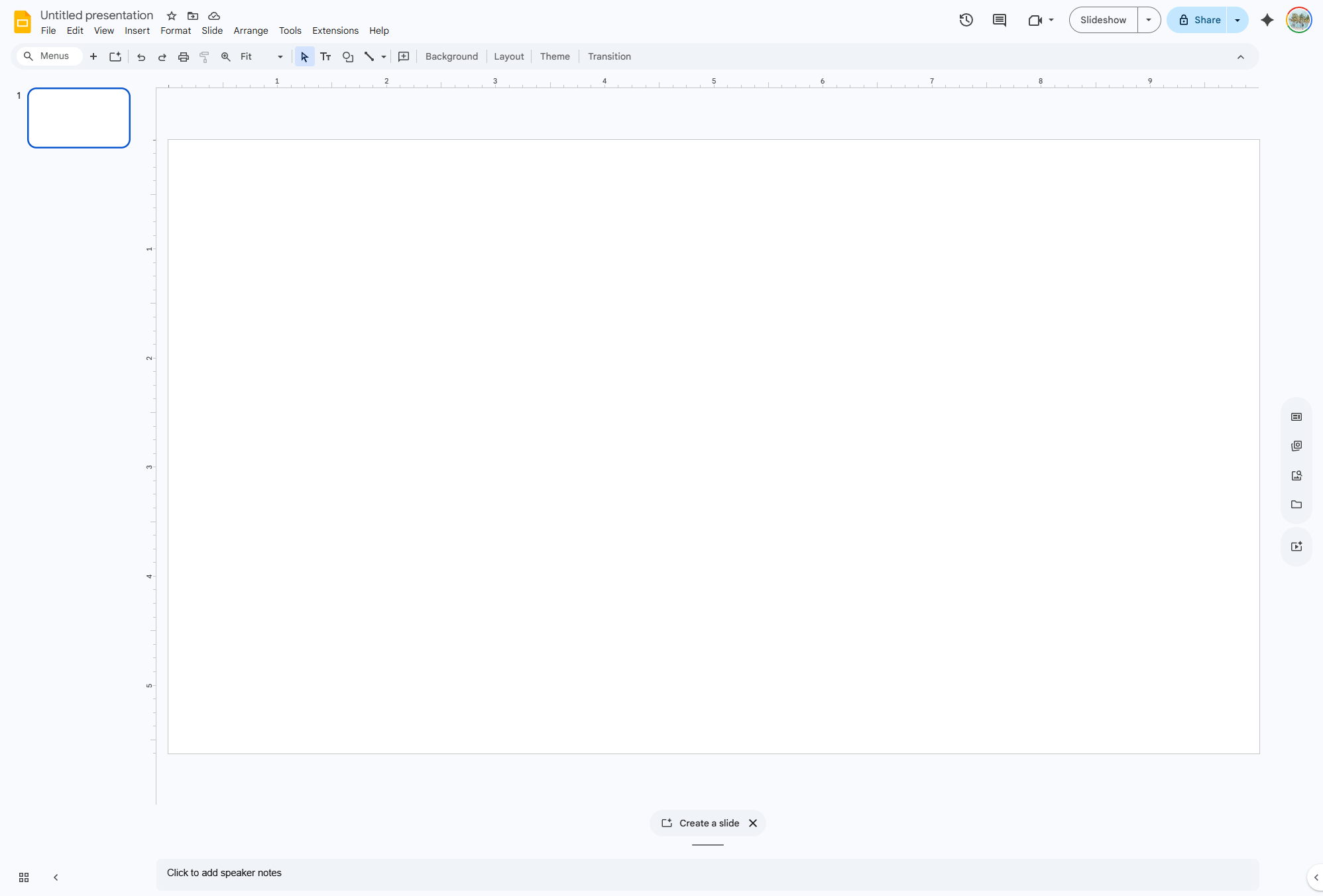Select the Shape tool
The height and width of the screenshot is (896, 1323).
click(x=347, y=57)
